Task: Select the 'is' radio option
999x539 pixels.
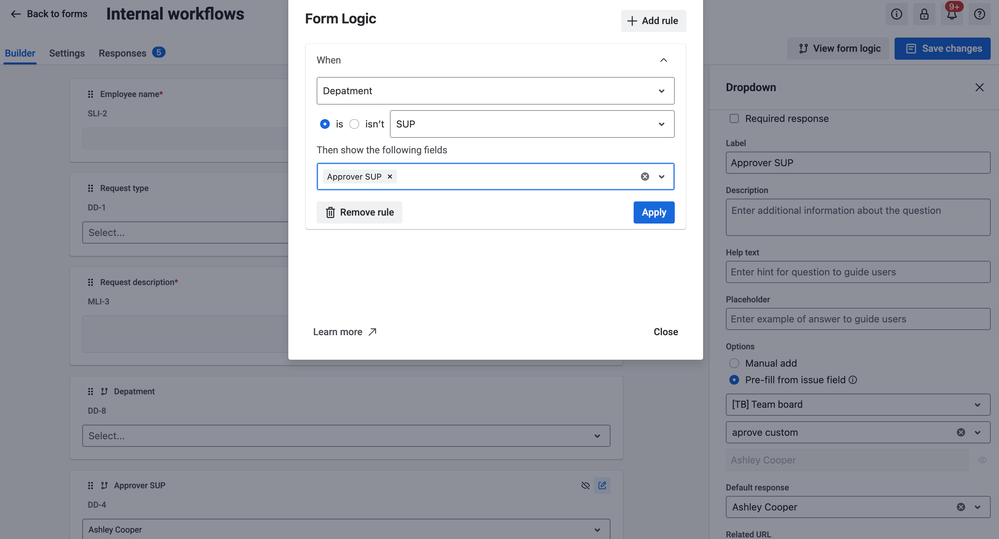Action: tap(325, 124)
